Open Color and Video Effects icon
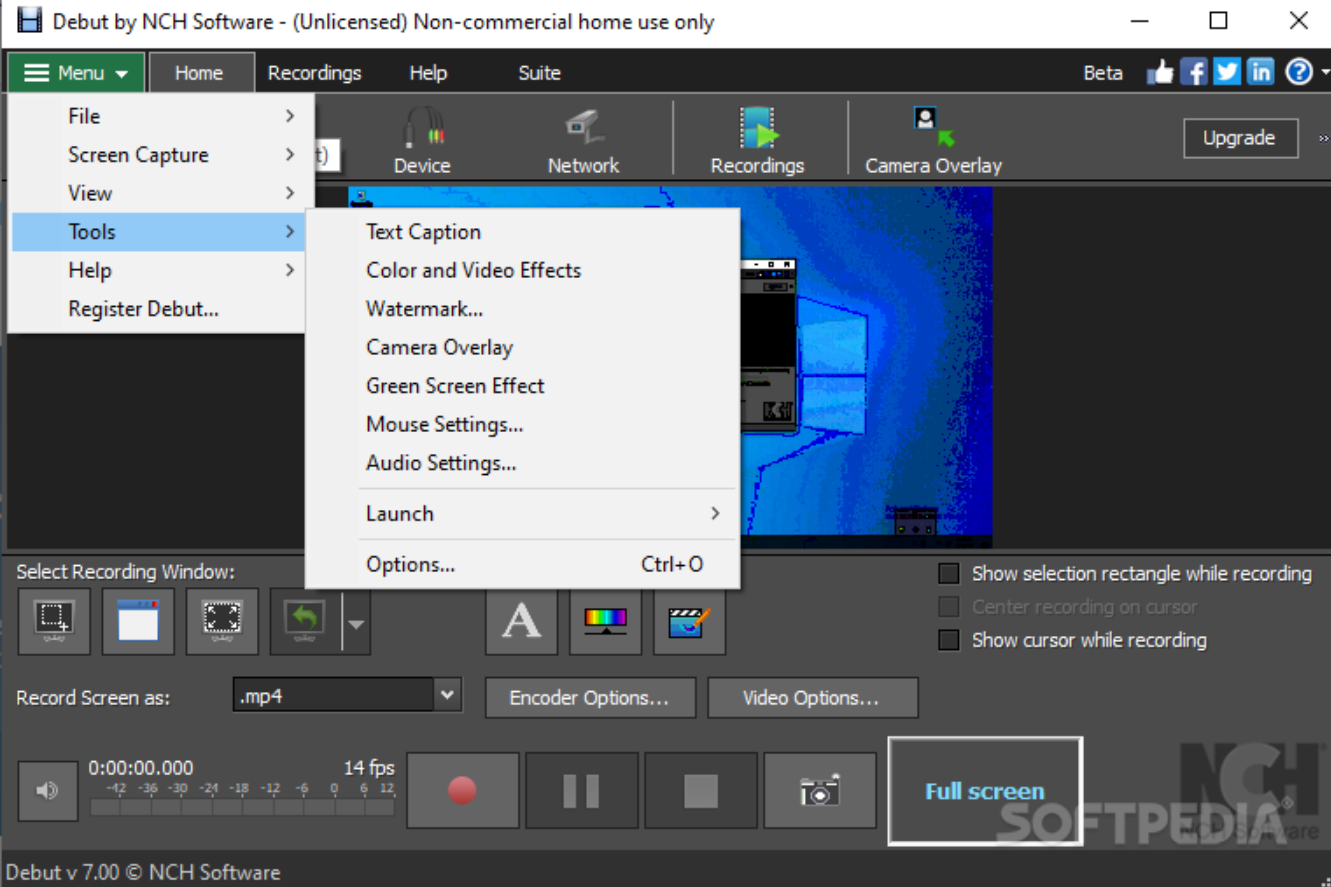The height and width of the screenshot is (887, 1331). click(x=605, y=621)
